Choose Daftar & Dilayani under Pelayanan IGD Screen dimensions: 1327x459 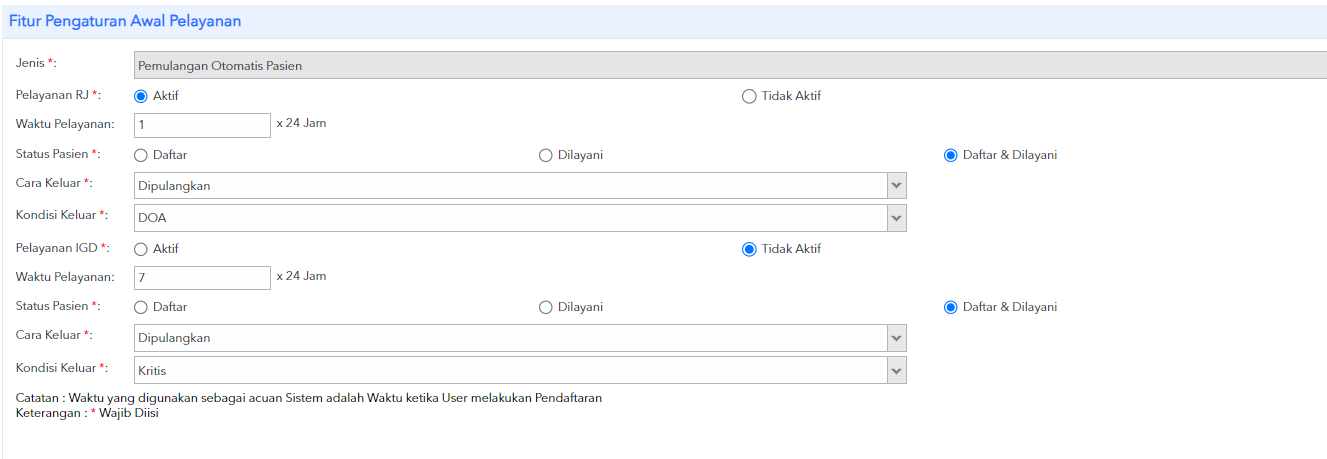click(951, 307)
